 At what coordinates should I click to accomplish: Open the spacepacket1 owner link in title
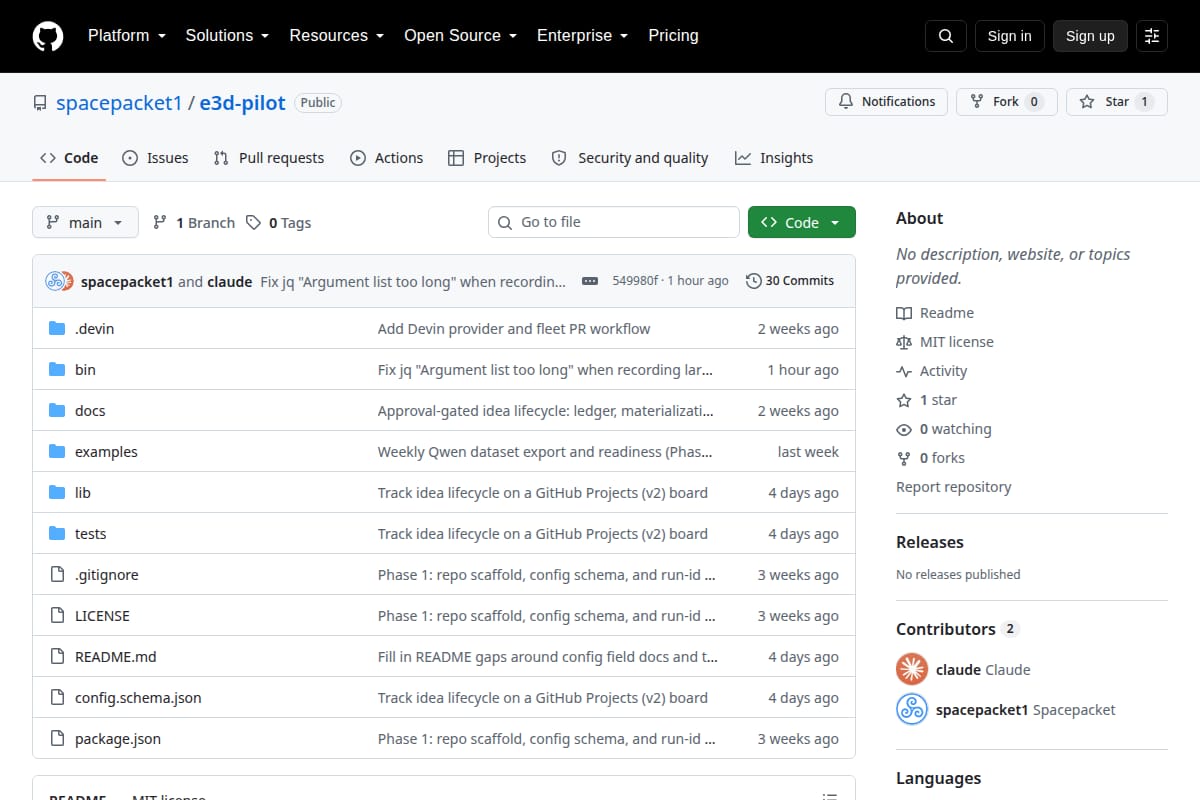coord(119,103)
